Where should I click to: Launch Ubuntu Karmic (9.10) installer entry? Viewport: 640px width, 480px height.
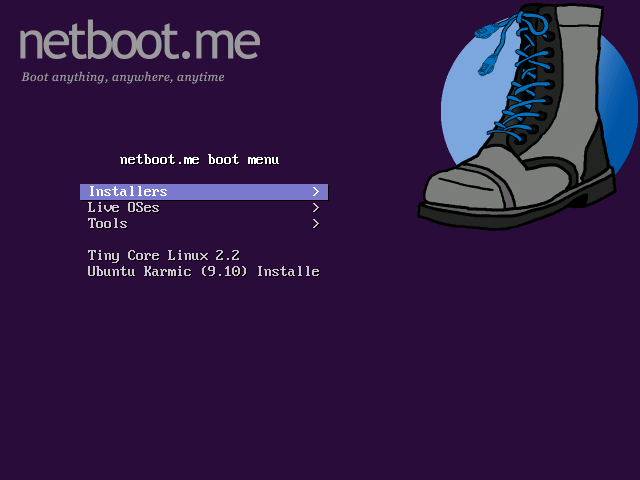tap(203, 272)
